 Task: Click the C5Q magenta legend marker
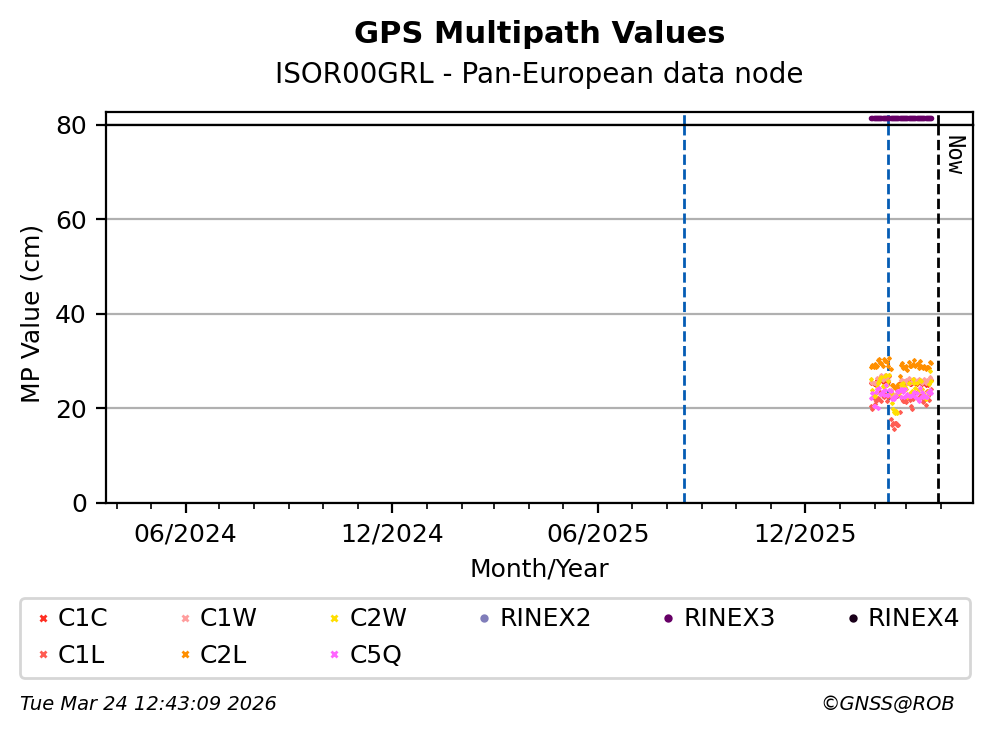[334, 655]
